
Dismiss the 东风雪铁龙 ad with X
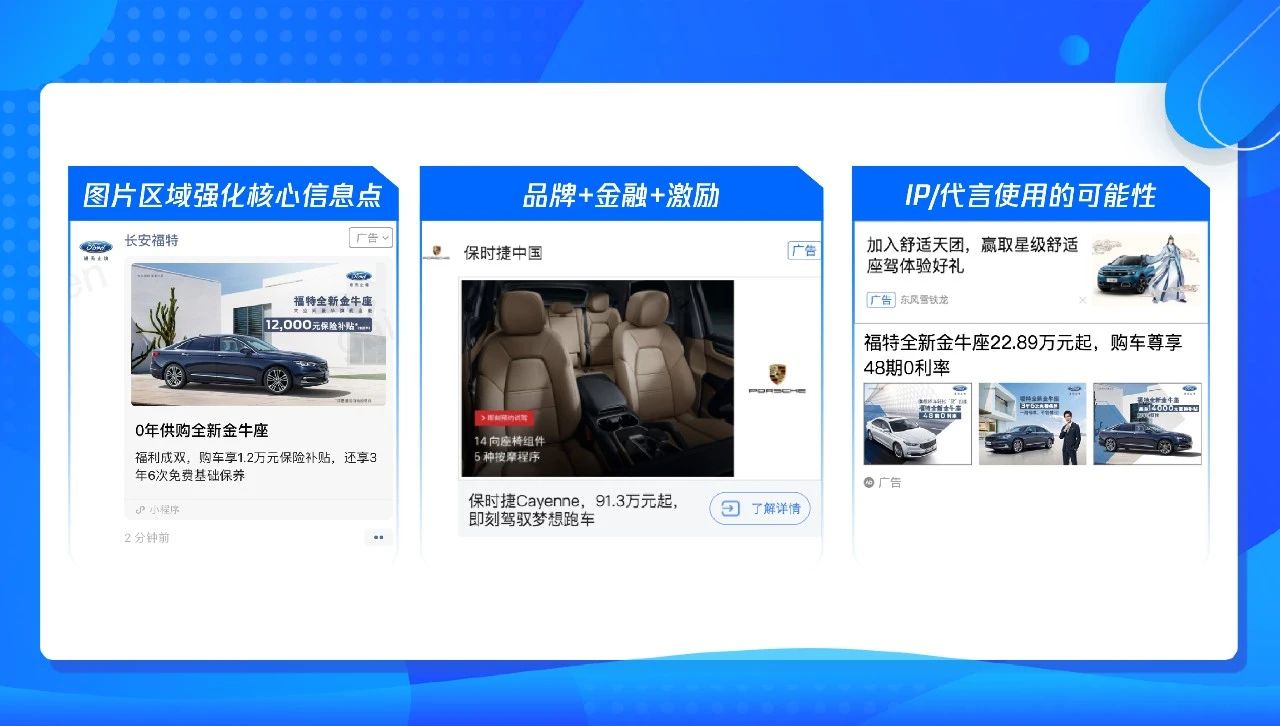click(1082, 300)
